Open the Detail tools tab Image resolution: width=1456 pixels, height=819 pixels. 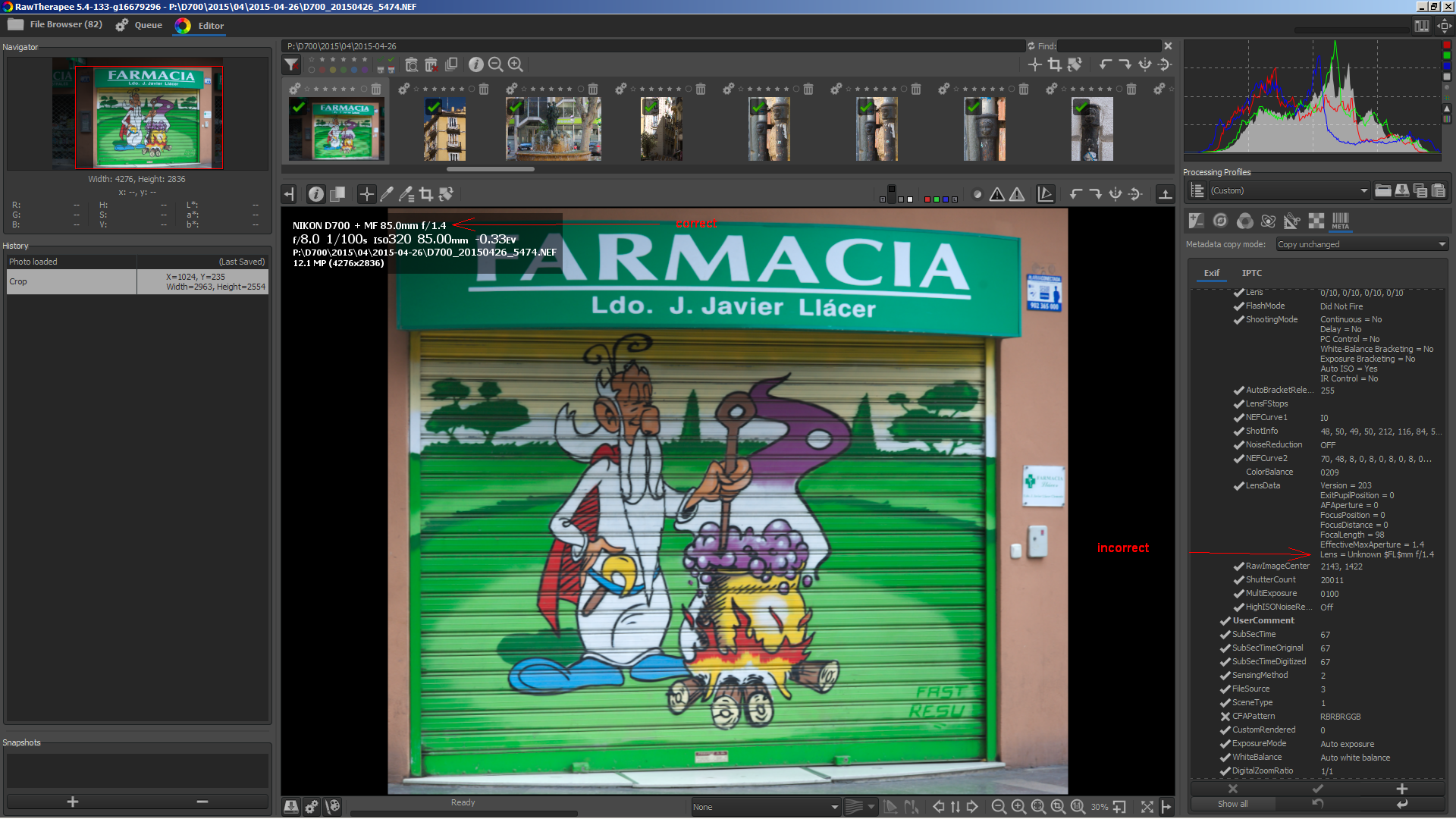click(1220, 221)
